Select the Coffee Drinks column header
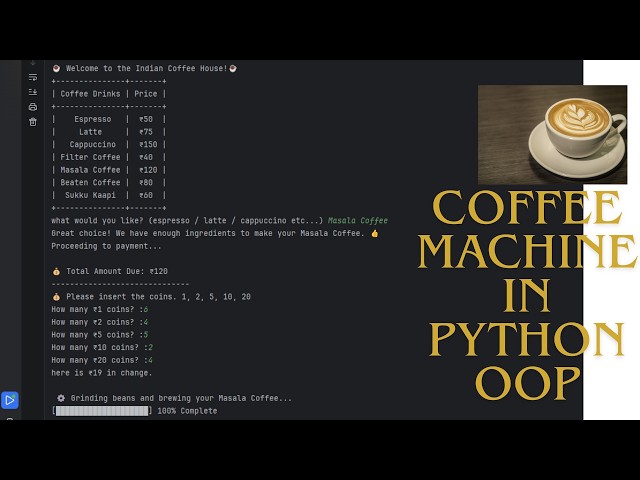Viewport: 640px width, 480px height. tap(90, 94)
